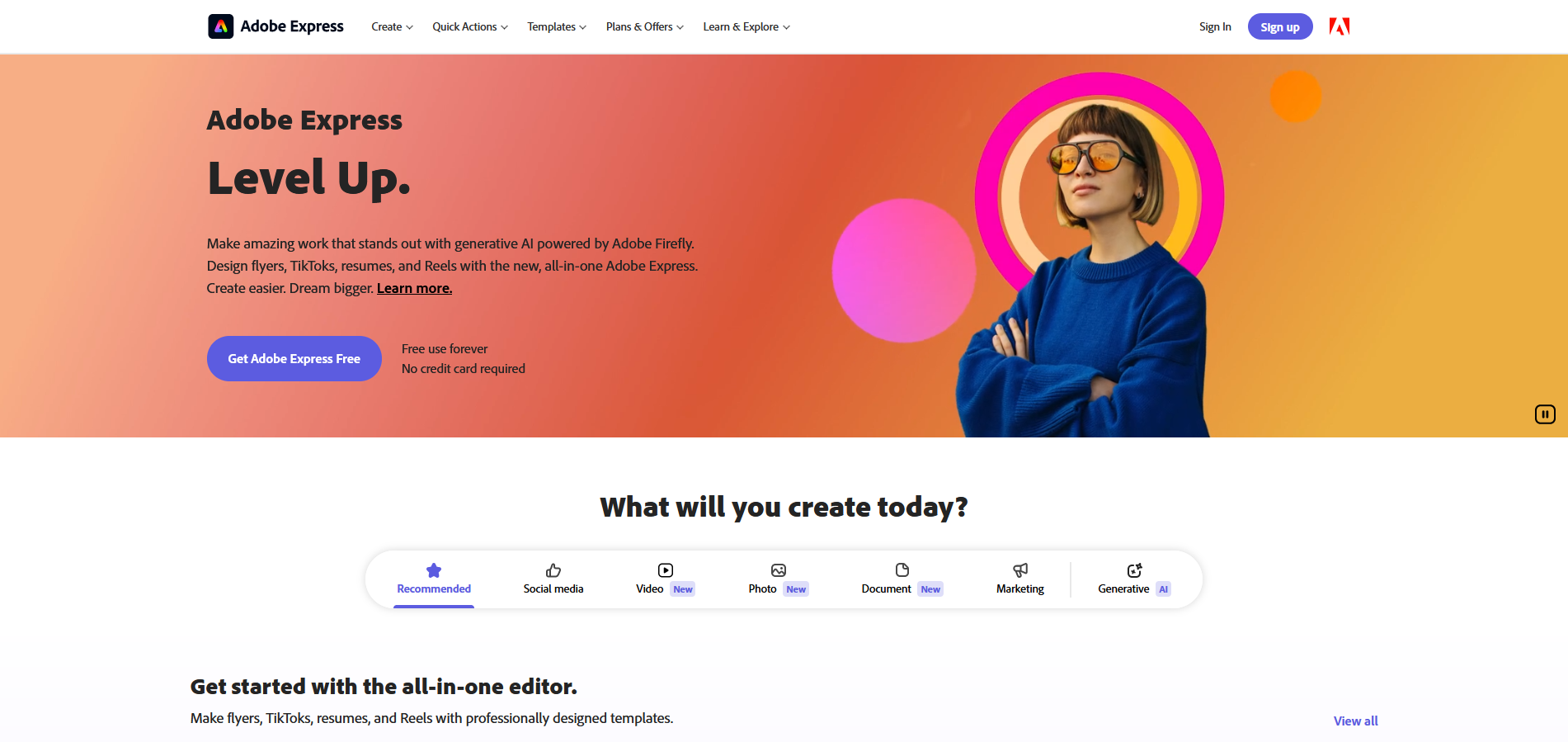The height and width of the screenshot is (742, 1568).
Task: Click the Adobe Express logo icon
Action: (x=220, y=26)
